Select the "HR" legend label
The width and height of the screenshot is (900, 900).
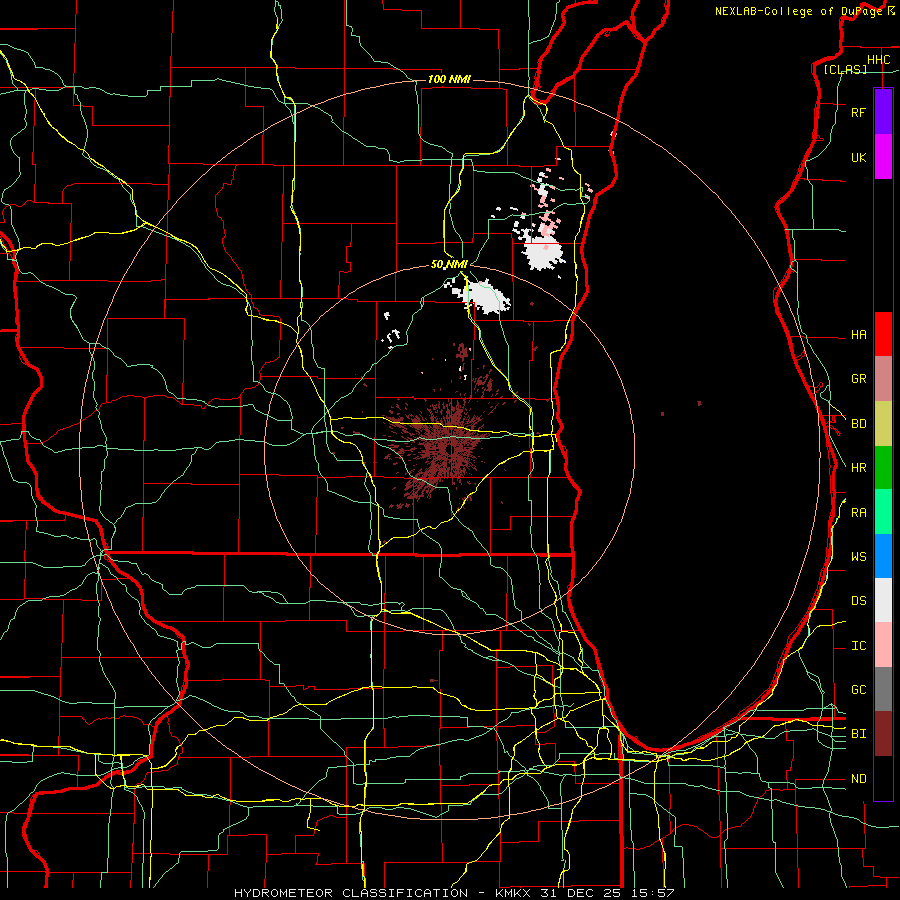tap(858, 468)
